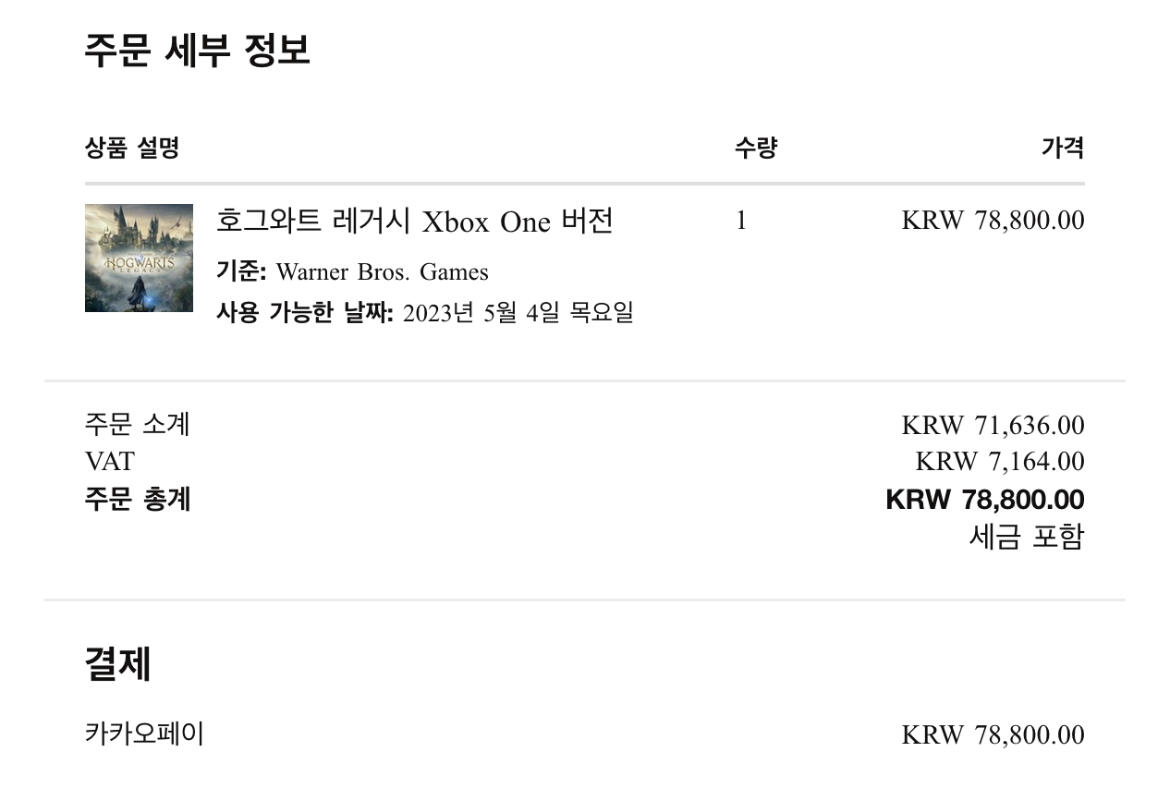Click the 주문 세부 정보 heading
Viewport: 1170px width, 808px height.
click(197, 50)
